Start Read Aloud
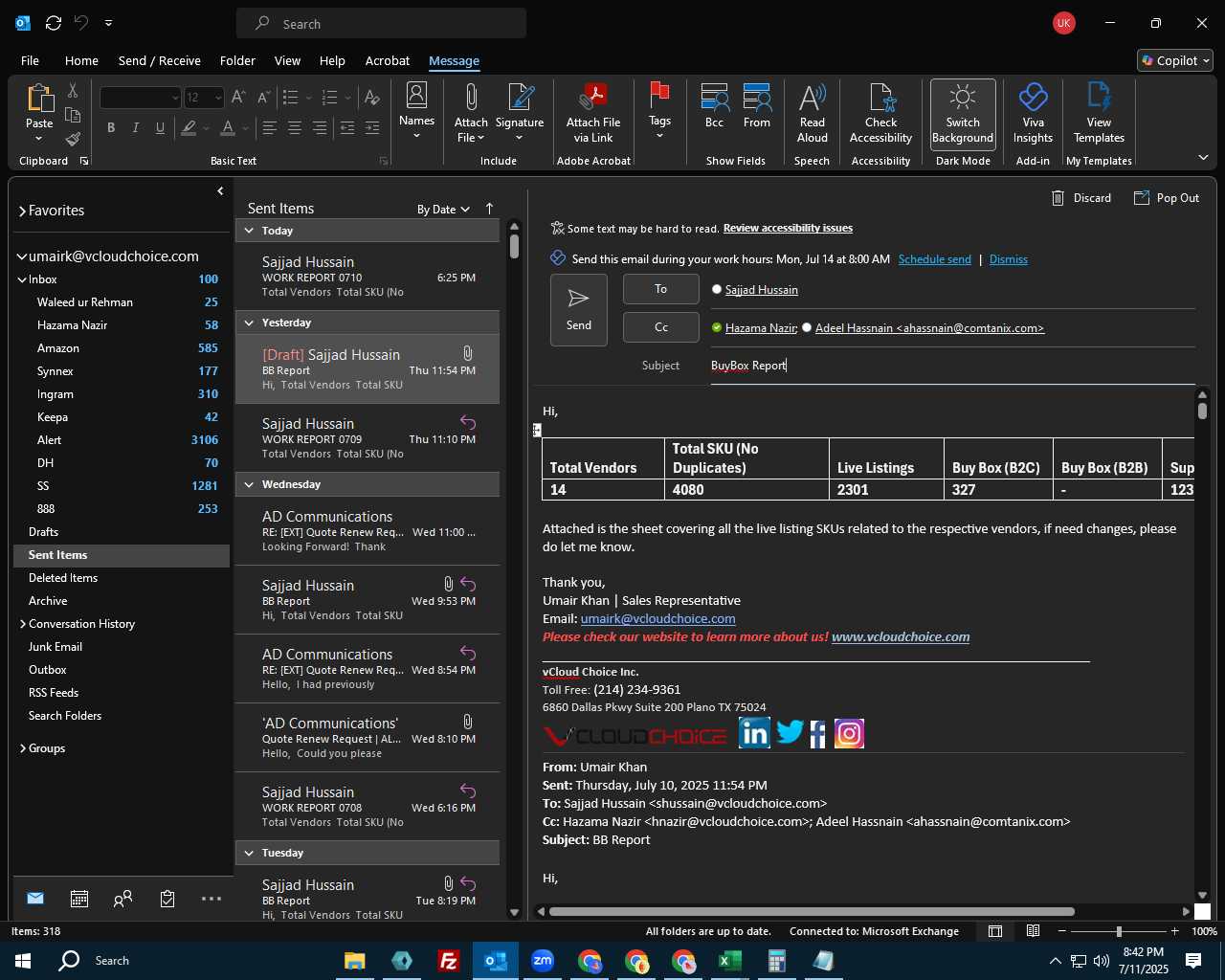Screen dimensions: 1225x980 coord(812,115)
